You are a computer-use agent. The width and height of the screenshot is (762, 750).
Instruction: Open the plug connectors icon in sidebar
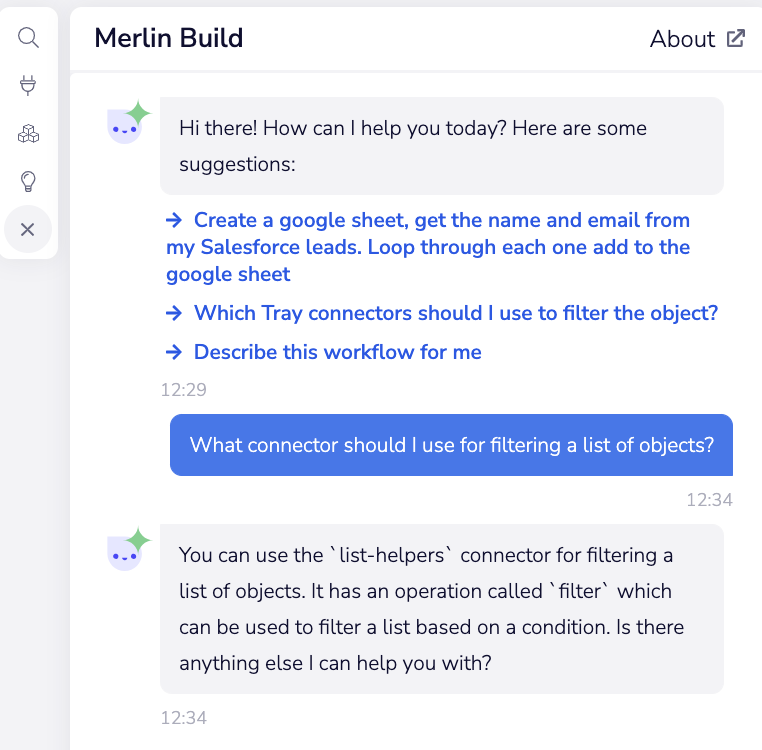(x=28, y=86)
